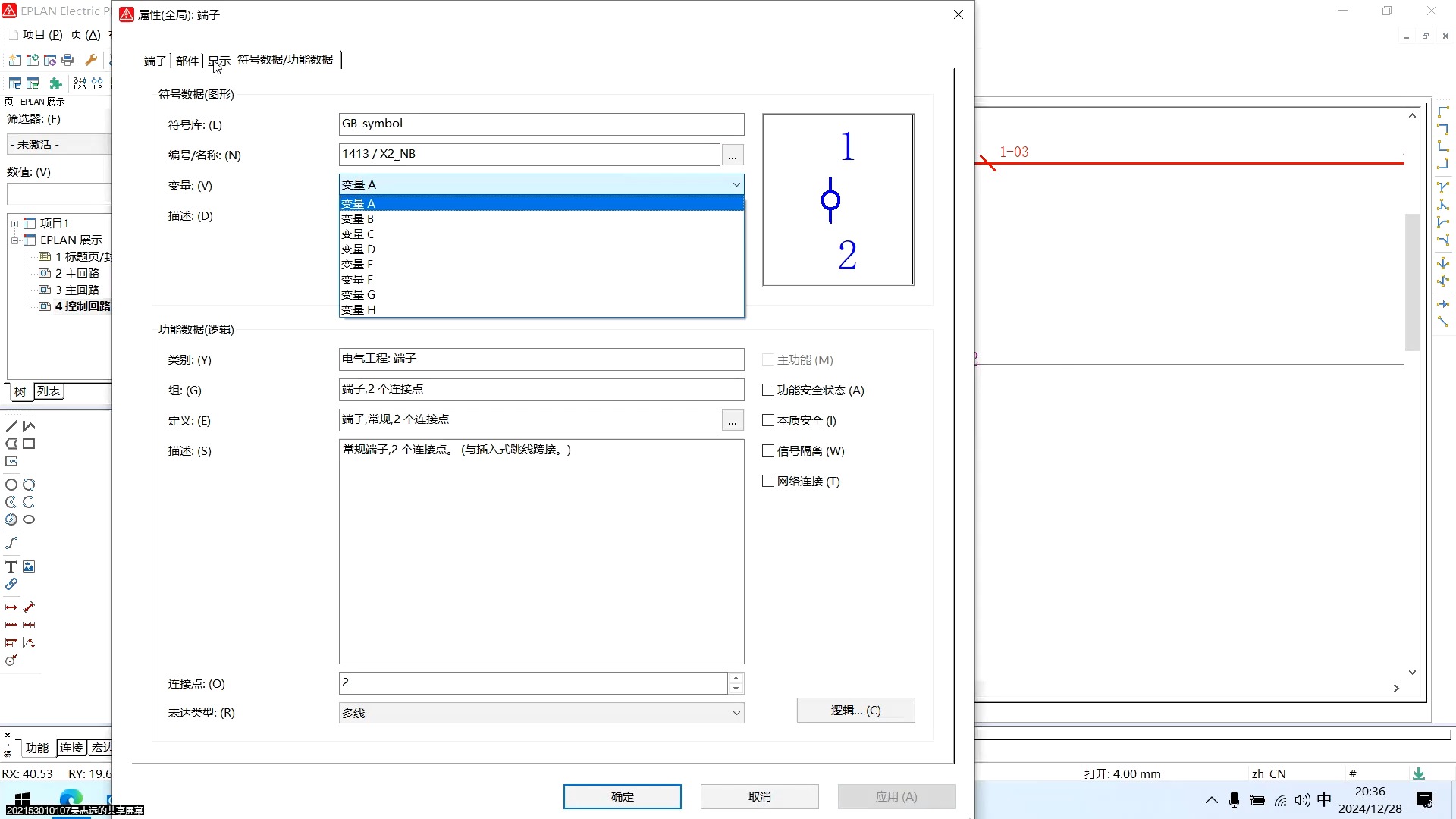Toggle 信号隔离 (W) checkbox
This screenshot has width=1456, height=819.
click(768, 450)
